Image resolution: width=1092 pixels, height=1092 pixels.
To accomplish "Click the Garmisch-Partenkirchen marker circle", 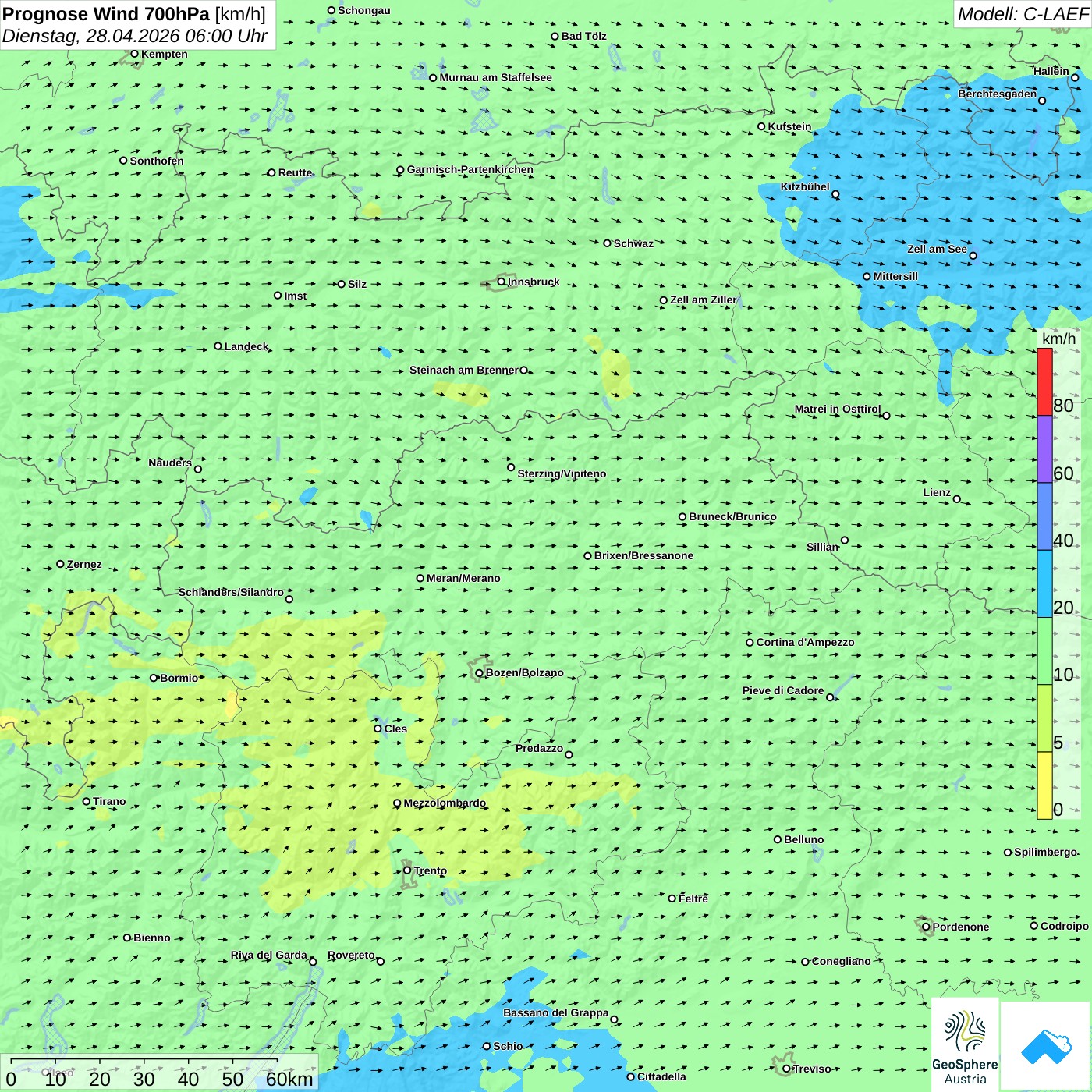I will pos(400,170).
